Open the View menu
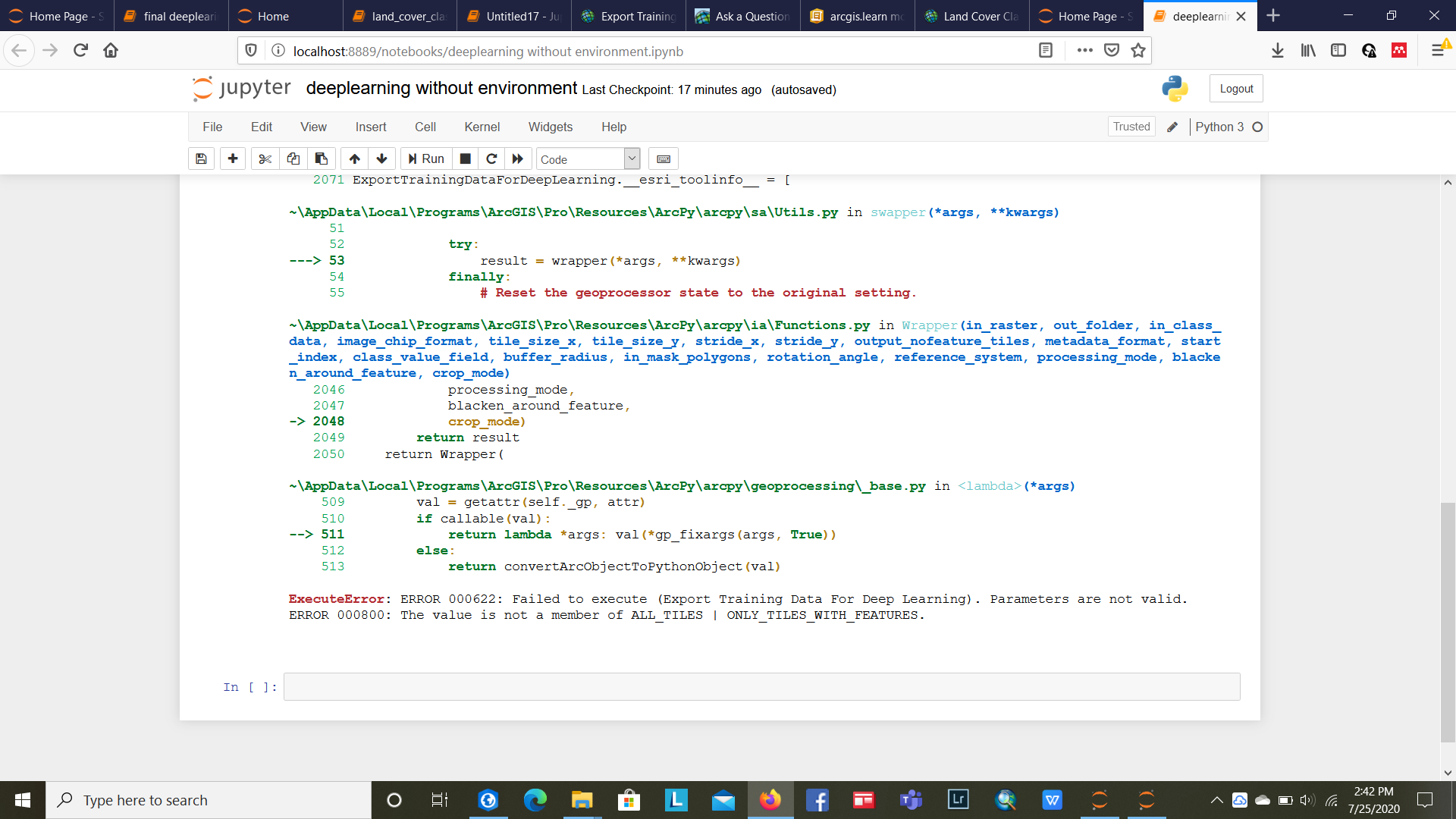Screen dimensions: 1456x819 (313, 127)
